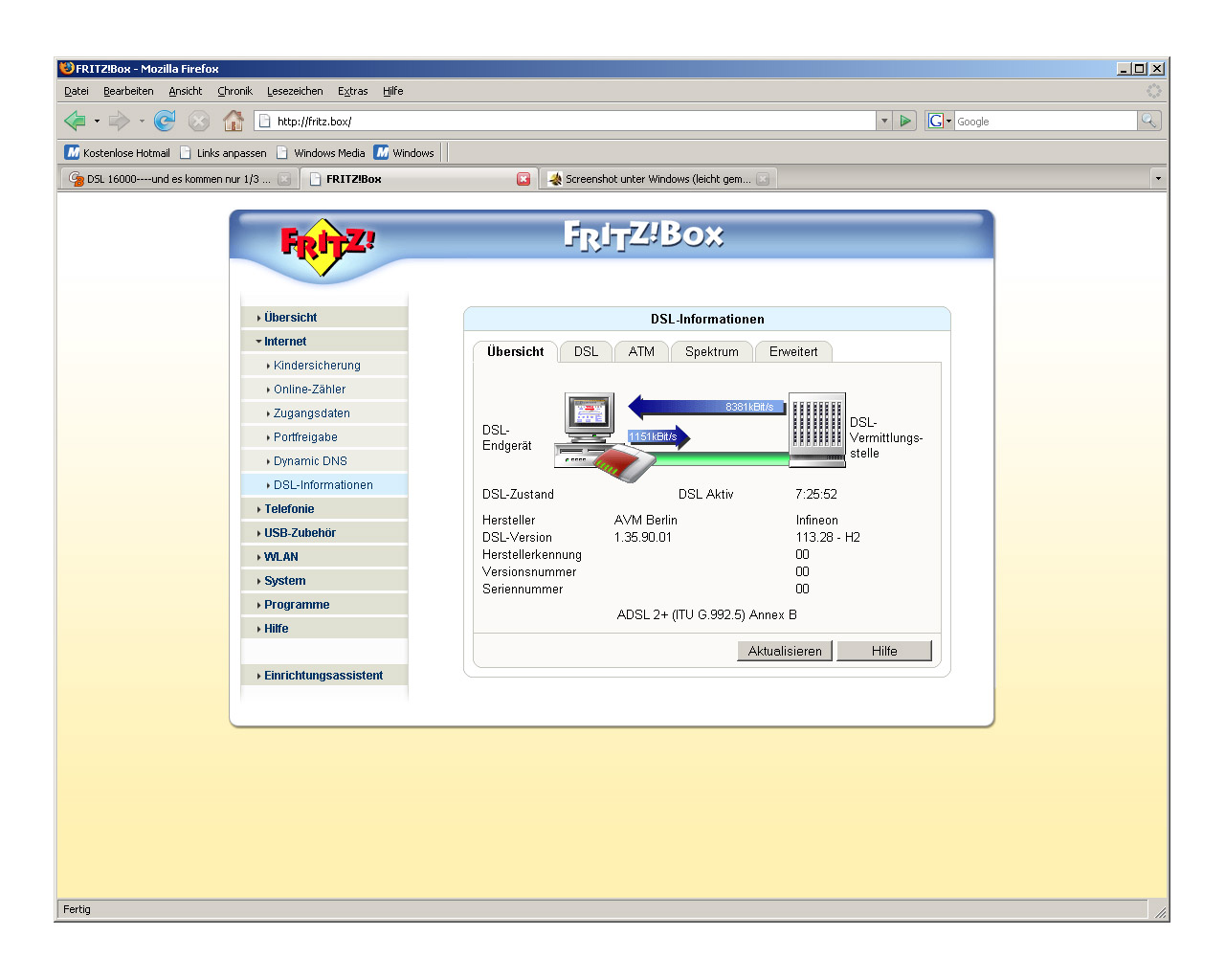Reload the page with the refresh icon
1225x980 pixels.
coord(165,121)
